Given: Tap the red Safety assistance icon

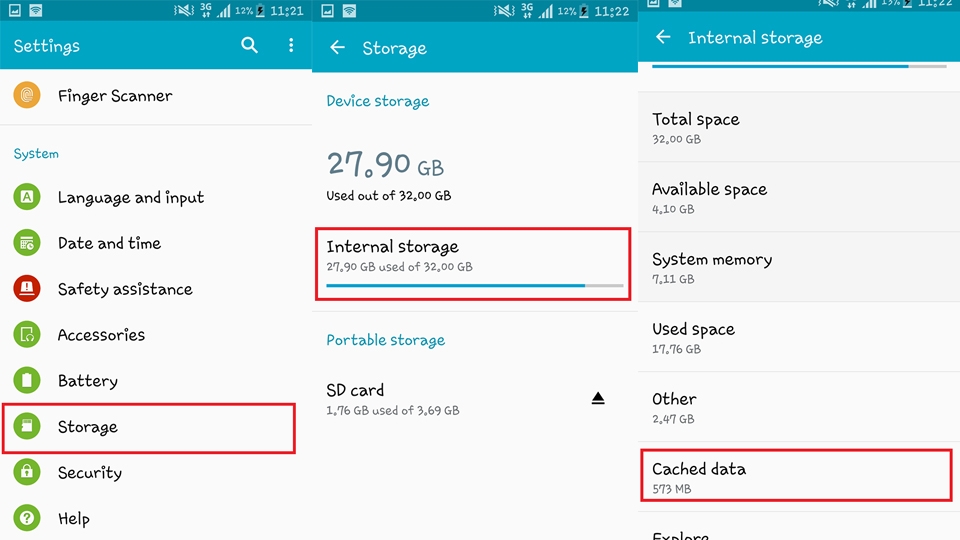Looking at the screenshot, I should point(27,288).
